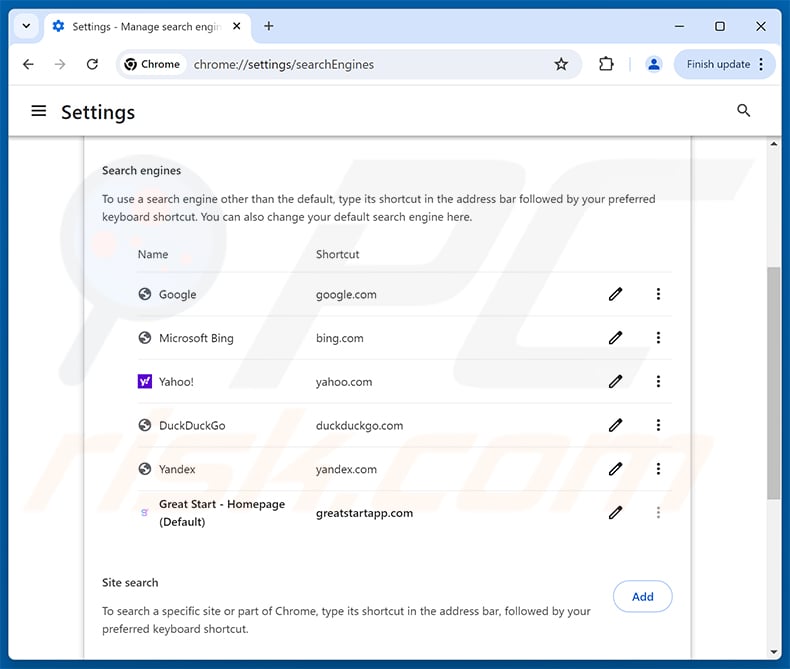Go forward to the next page
The height and width of the screenshot is (669, 790).
point(60,64)
